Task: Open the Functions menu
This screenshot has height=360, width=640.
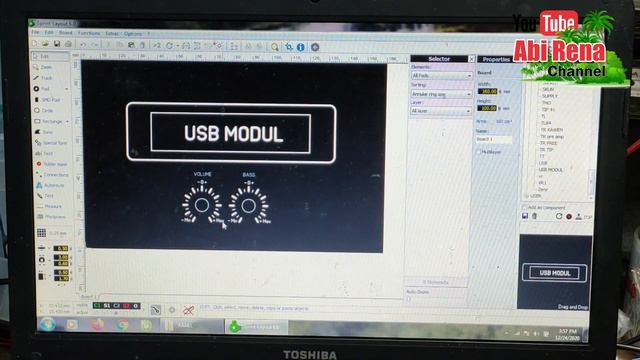Action: (89, 33)
